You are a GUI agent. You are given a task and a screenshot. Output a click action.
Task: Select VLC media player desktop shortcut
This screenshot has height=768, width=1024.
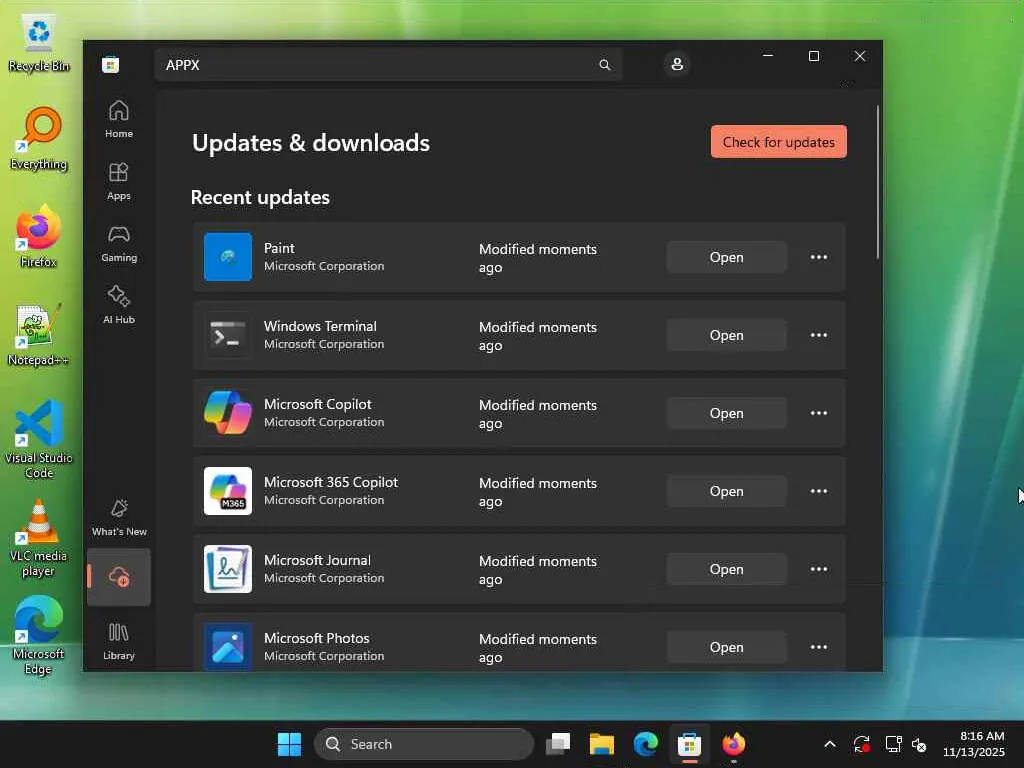click(x=39, y=538)
